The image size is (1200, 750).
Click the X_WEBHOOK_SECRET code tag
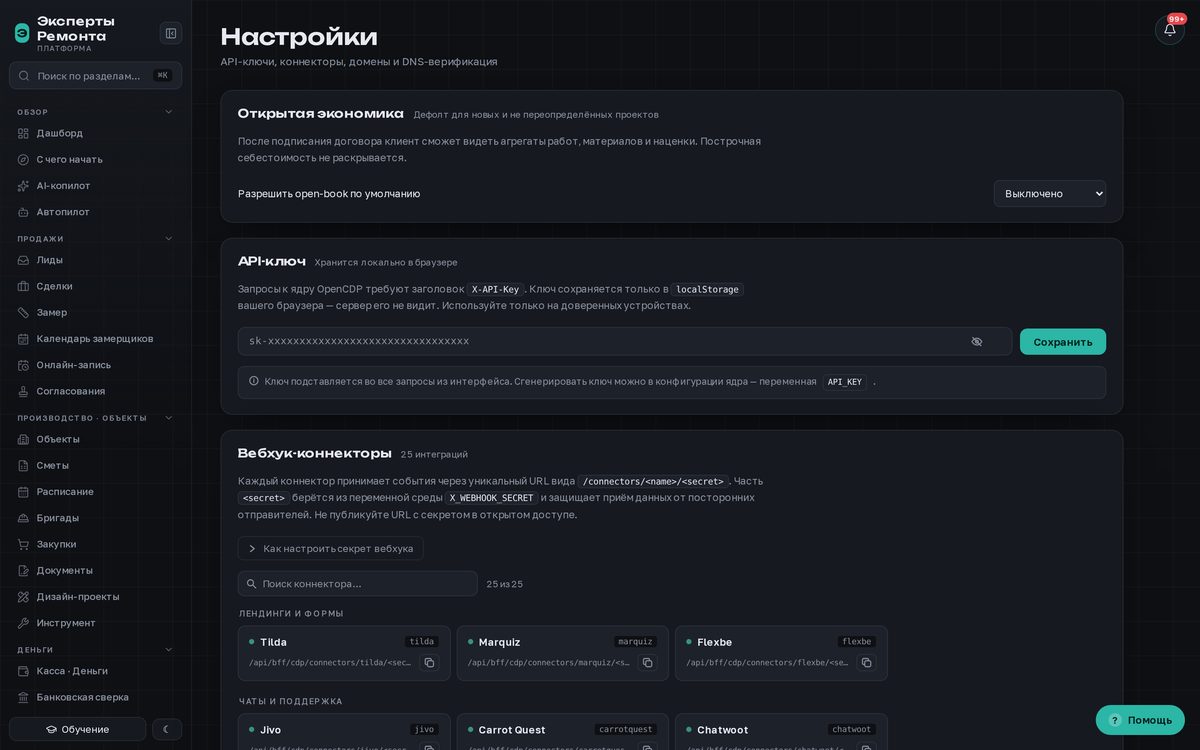tap(491, 498)
